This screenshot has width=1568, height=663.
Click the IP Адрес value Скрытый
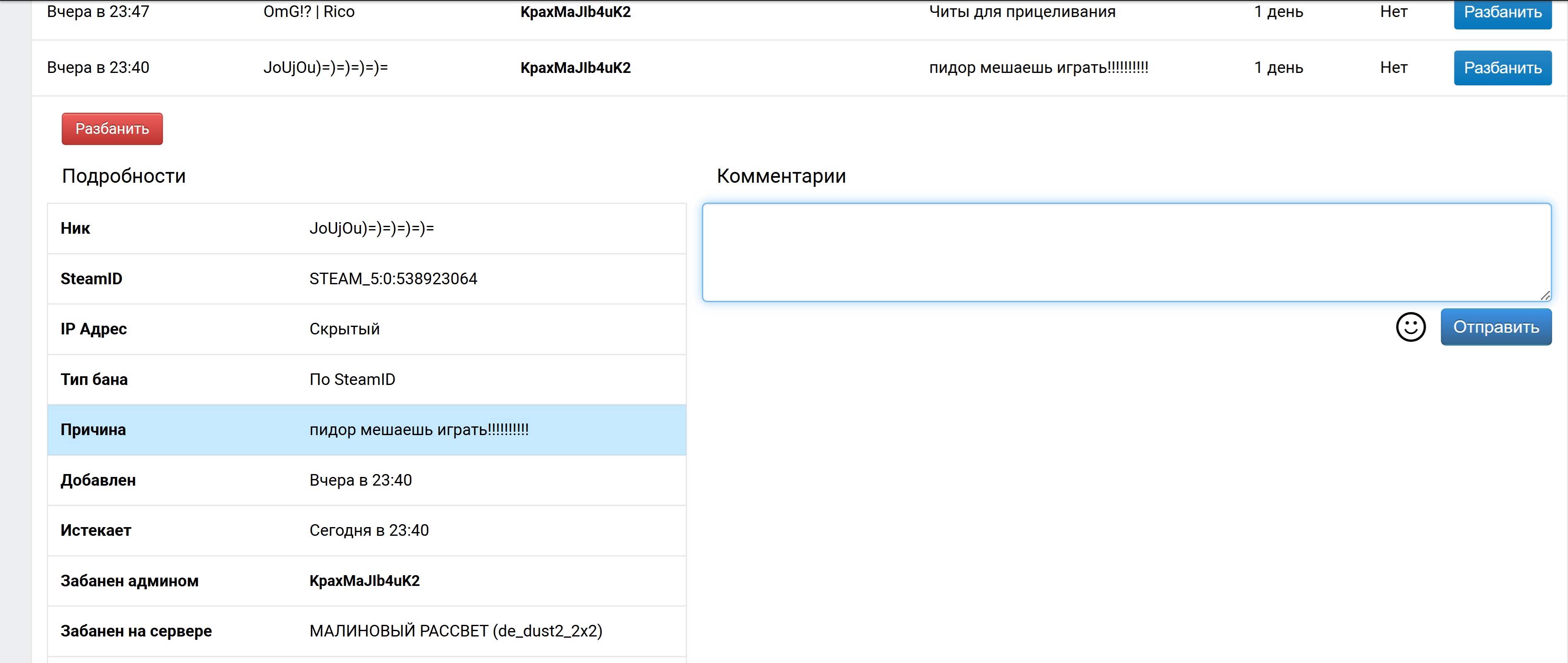pos(344,329)
